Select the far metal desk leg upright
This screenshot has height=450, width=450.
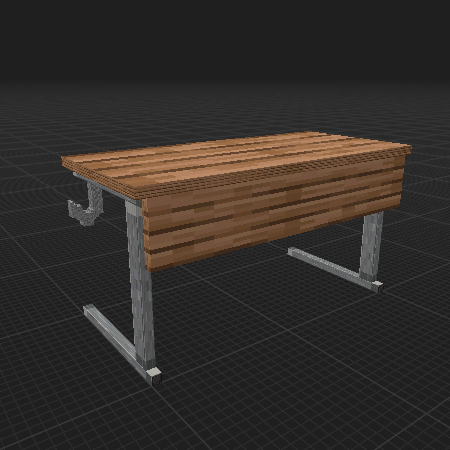[371, 246]
